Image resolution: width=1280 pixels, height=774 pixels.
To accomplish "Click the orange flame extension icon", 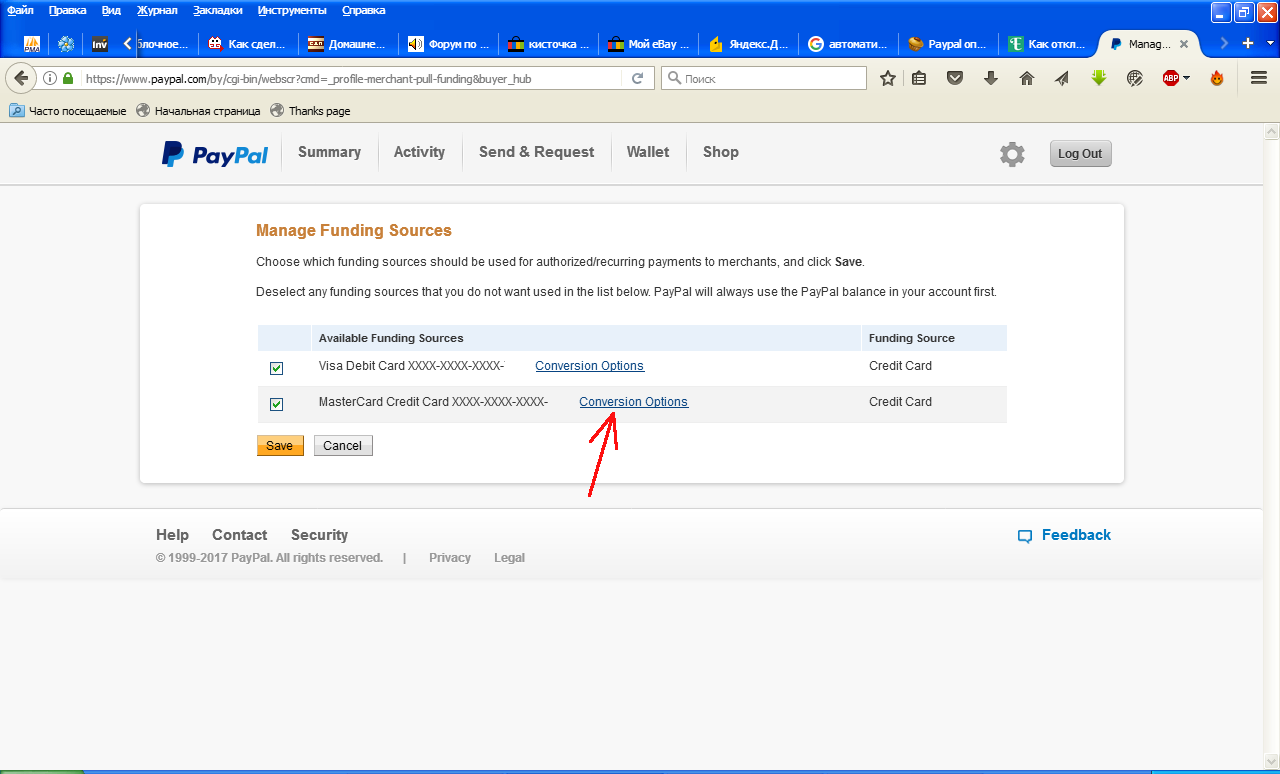I will pyautogui.click(x=1216, y=78).
